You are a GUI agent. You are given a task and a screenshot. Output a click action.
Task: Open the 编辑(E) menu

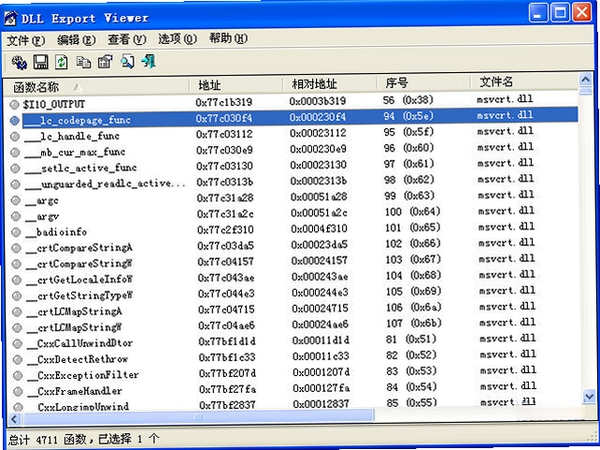76,40
